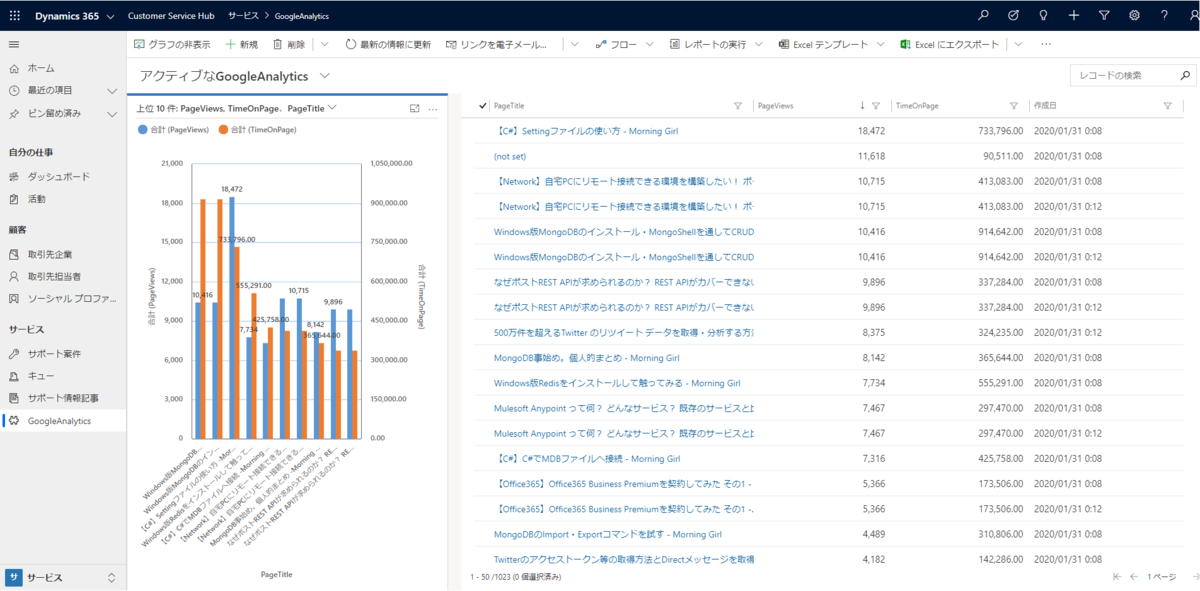1200x591 pixels.
Task: Go to previous page arrow
Action: [1134, 577]
